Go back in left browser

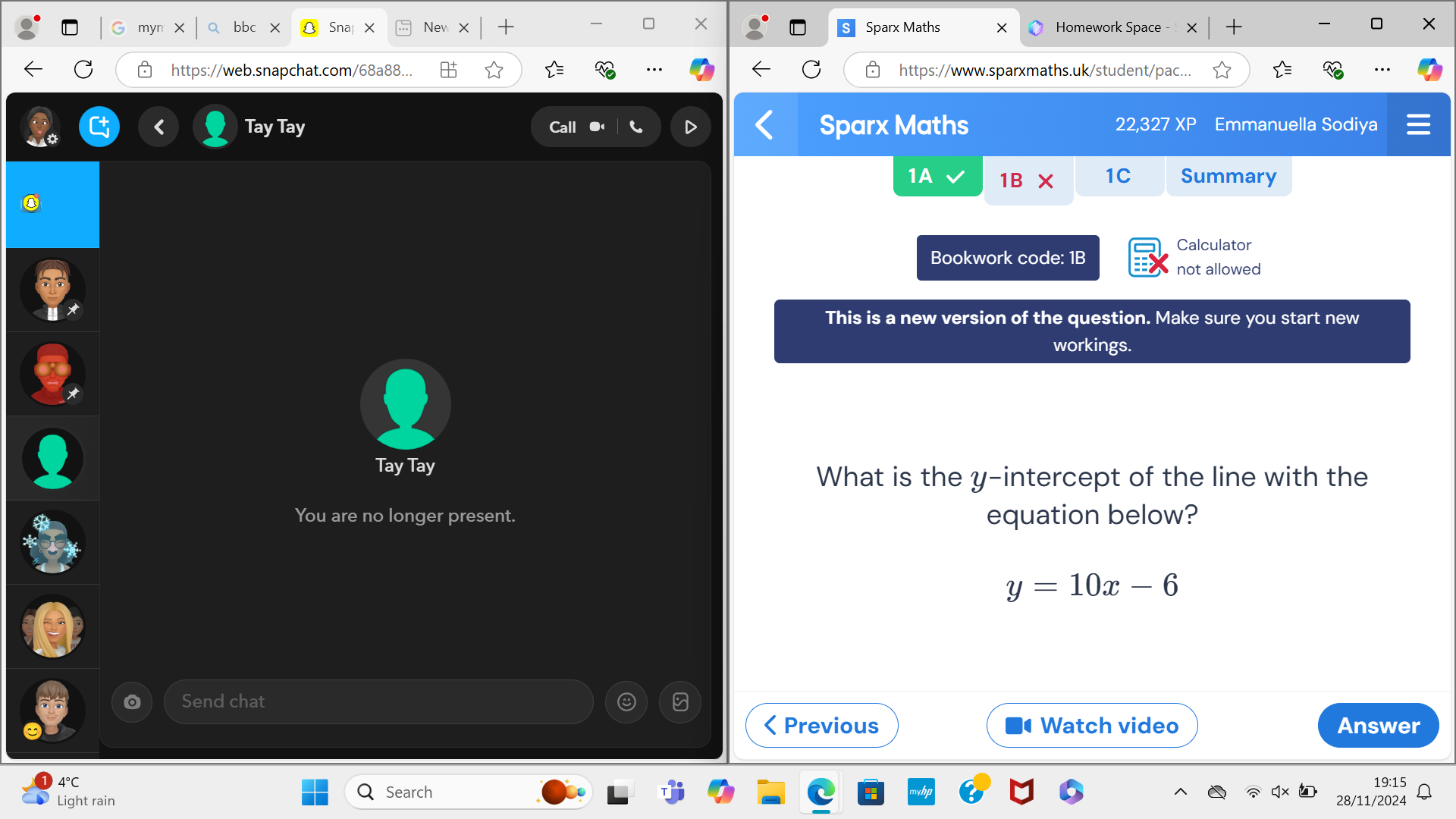point(33,70)
